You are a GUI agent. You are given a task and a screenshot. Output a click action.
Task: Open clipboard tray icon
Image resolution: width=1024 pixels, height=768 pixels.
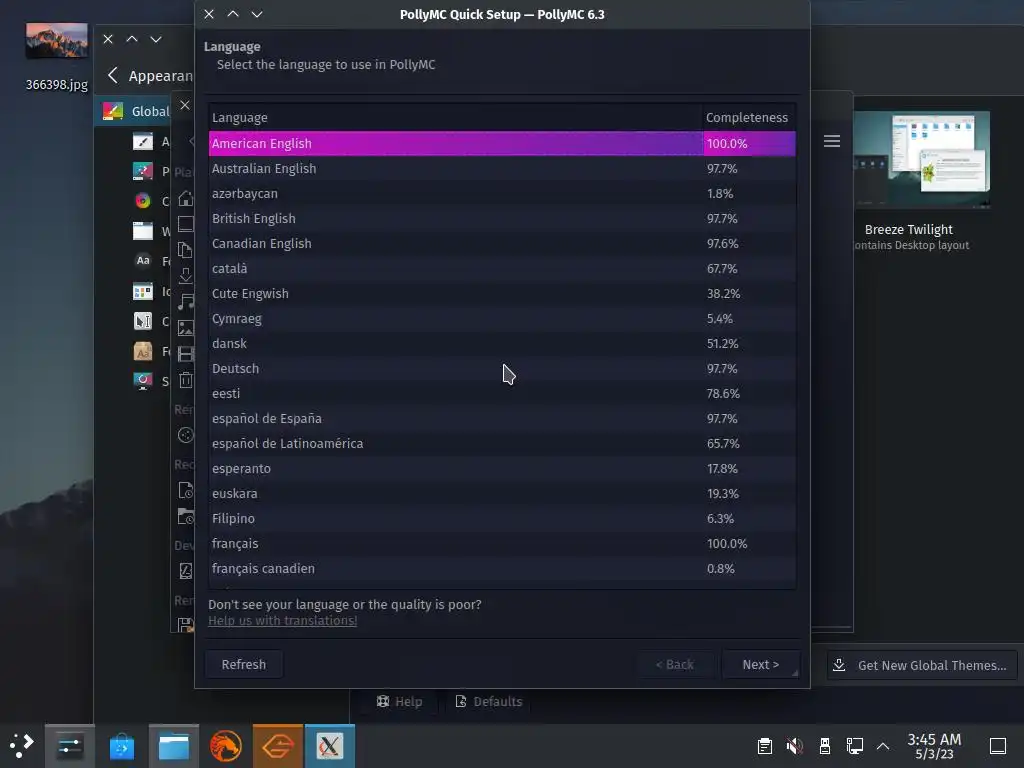(765, 746)
